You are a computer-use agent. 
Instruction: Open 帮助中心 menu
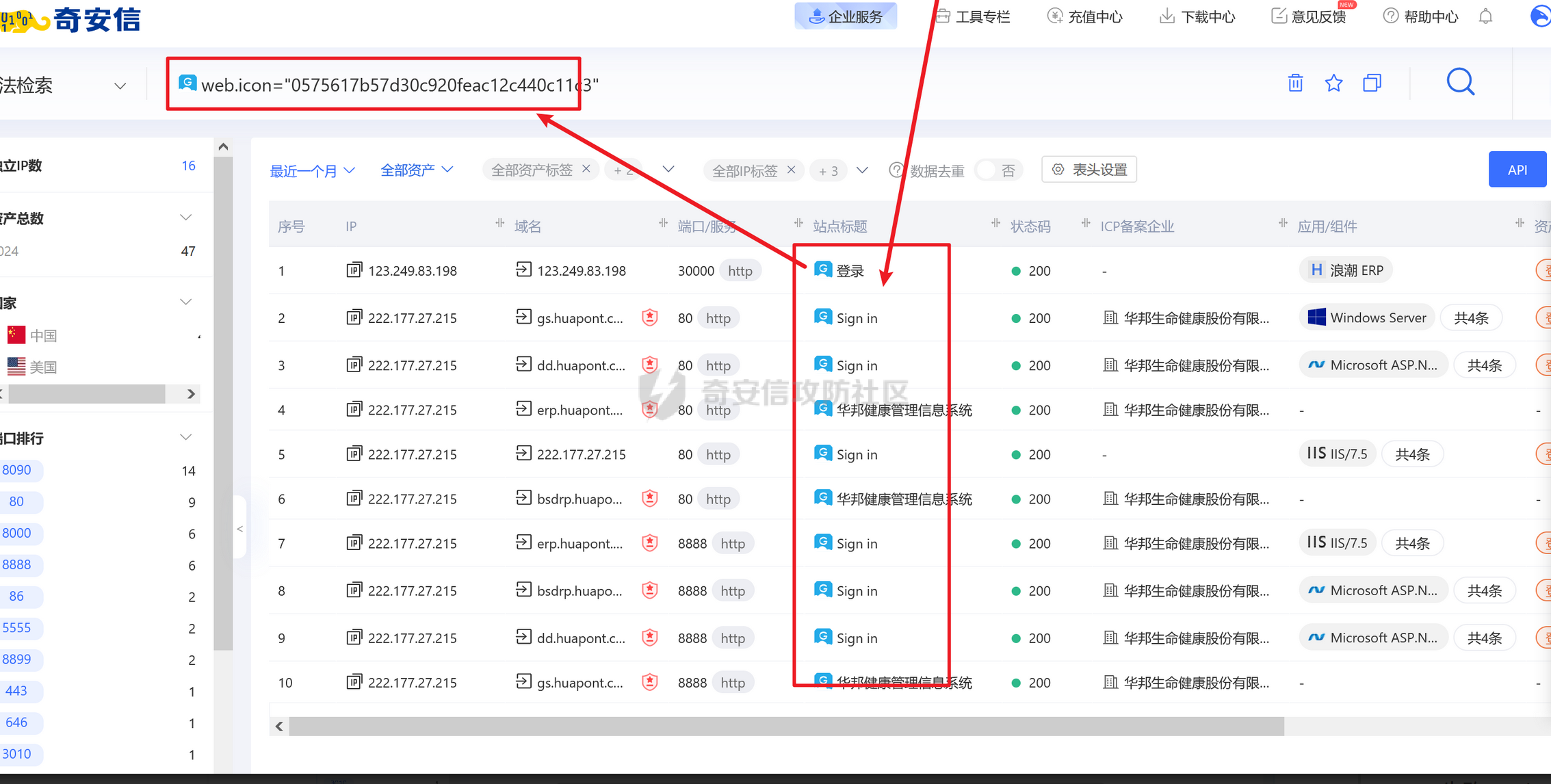coord(1421,16)
